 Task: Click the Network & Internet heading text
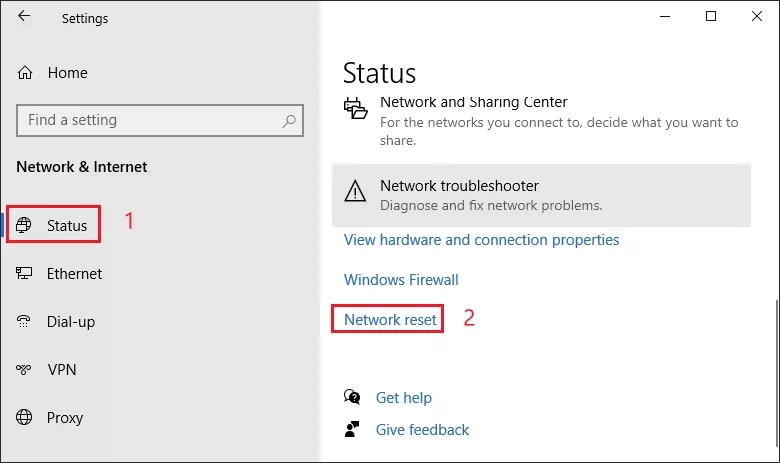pos(82,167)
